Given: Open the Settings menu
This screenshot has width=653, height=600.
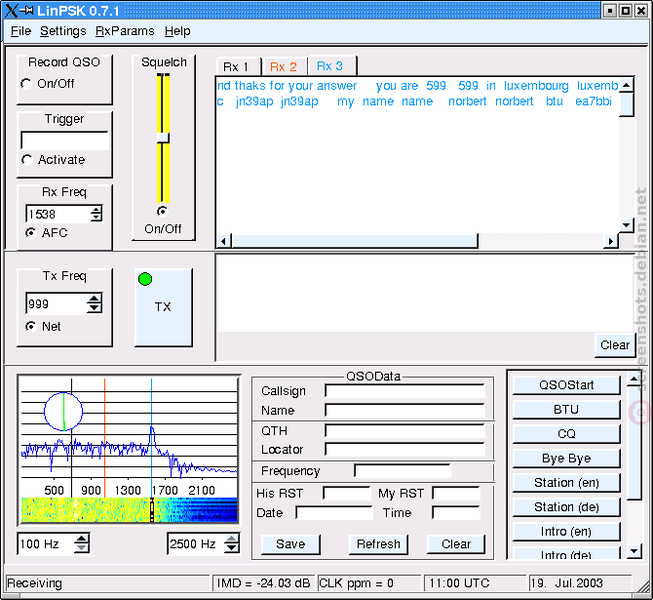Looking at the screenshot, I should [63, 31].
